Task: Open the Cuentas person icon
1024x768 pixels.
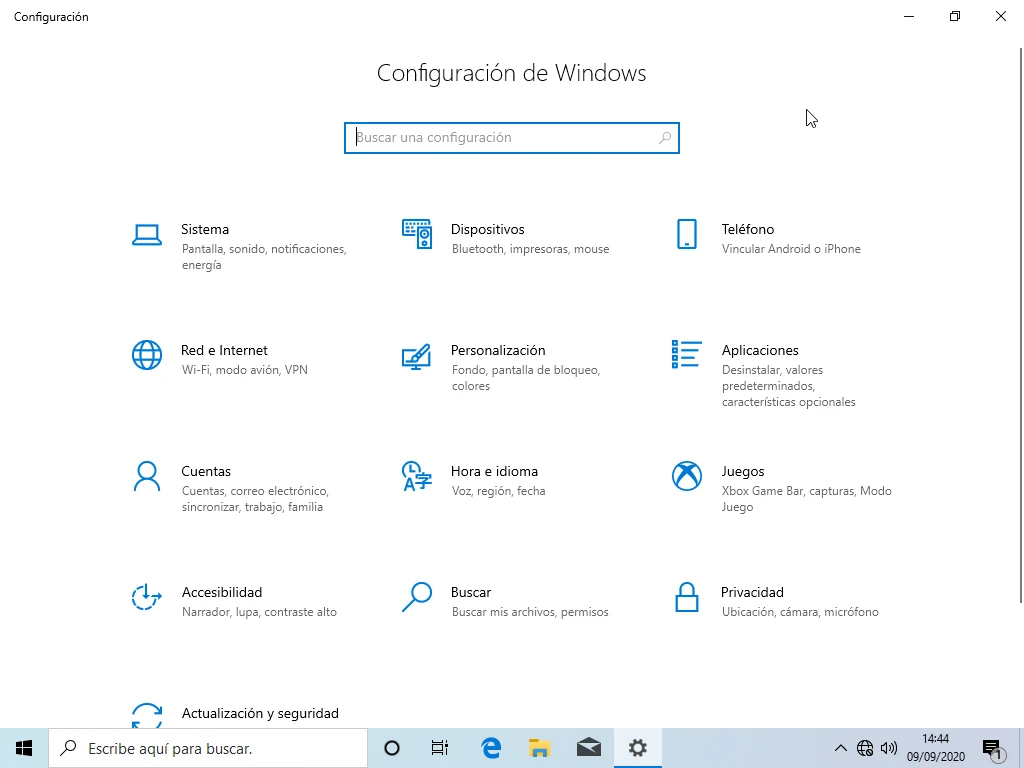Action: tap(147, 476)
